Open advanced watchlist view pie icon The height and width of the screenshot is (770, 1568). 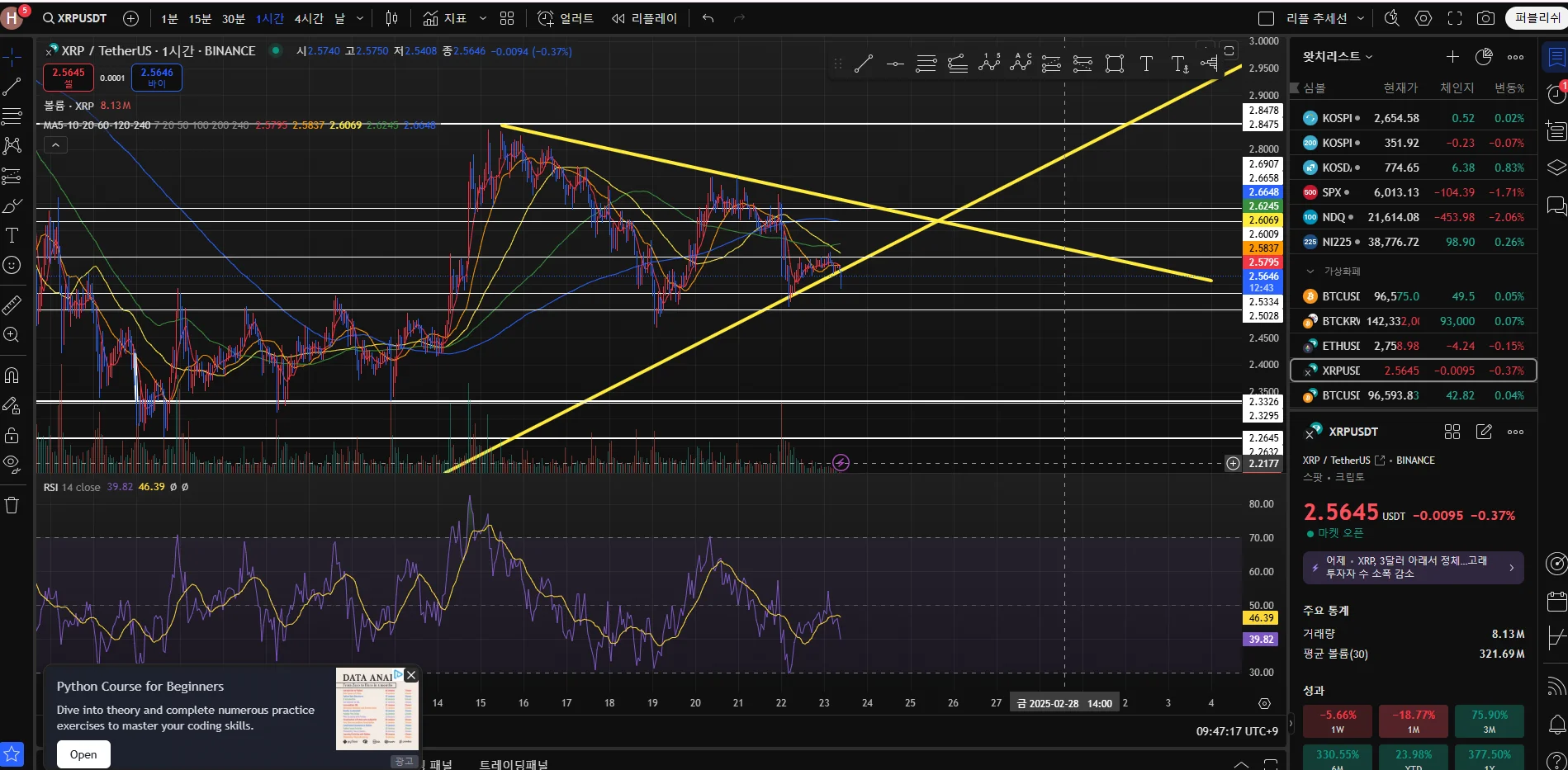point(1484,56)
